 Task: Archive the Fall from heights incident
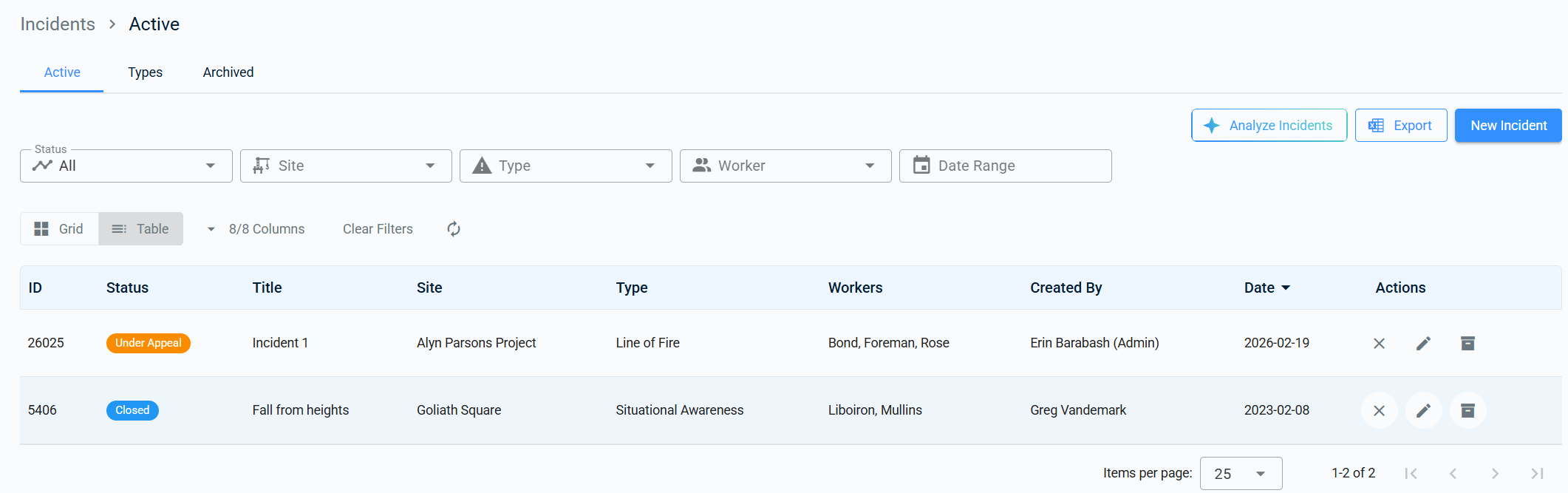(x=1468, y=410)
